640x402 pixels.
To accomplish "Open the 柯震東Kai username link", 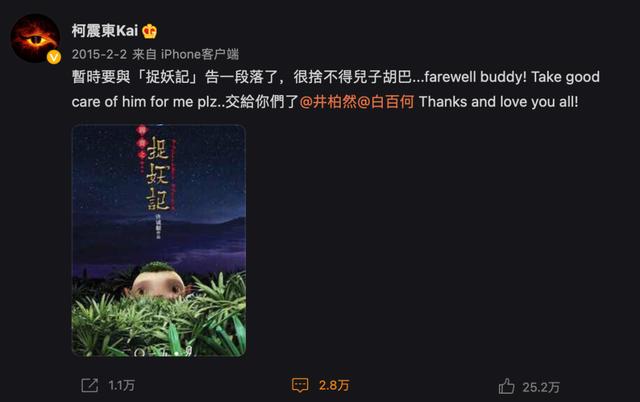I will [x=105, y=31].
